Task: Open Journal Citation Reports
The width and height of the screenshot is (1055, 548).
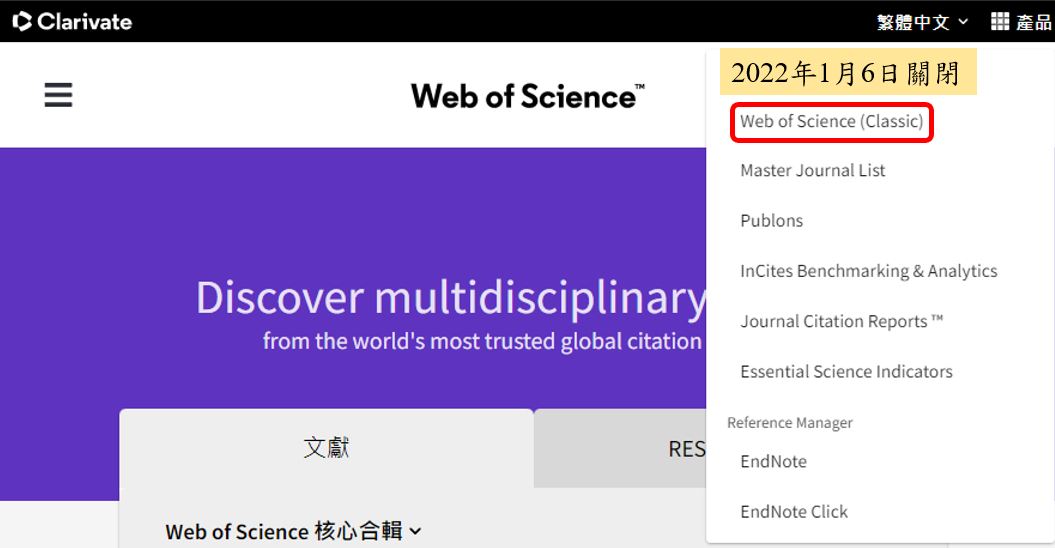Action: (842, 321)
